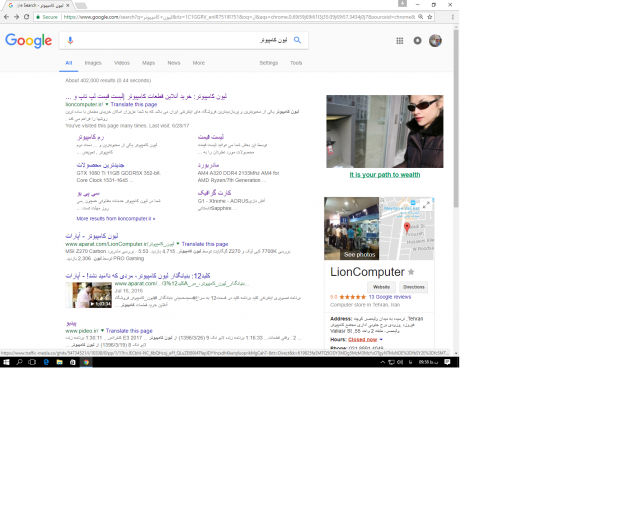Switch to the Images tab
Viewport: 640px width, 511px height.
(x=93, y=63)
